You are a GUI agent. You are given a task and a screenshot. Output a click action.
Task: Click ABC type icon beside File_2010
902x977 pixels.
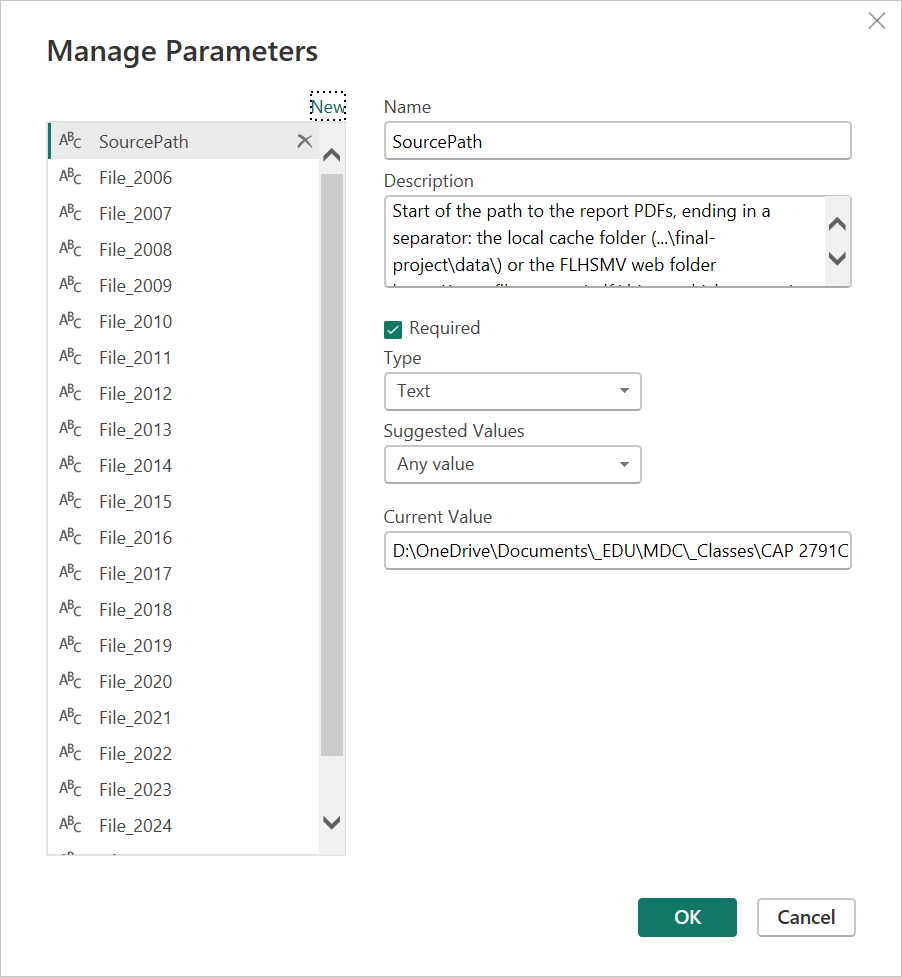(x=70, y=321)
